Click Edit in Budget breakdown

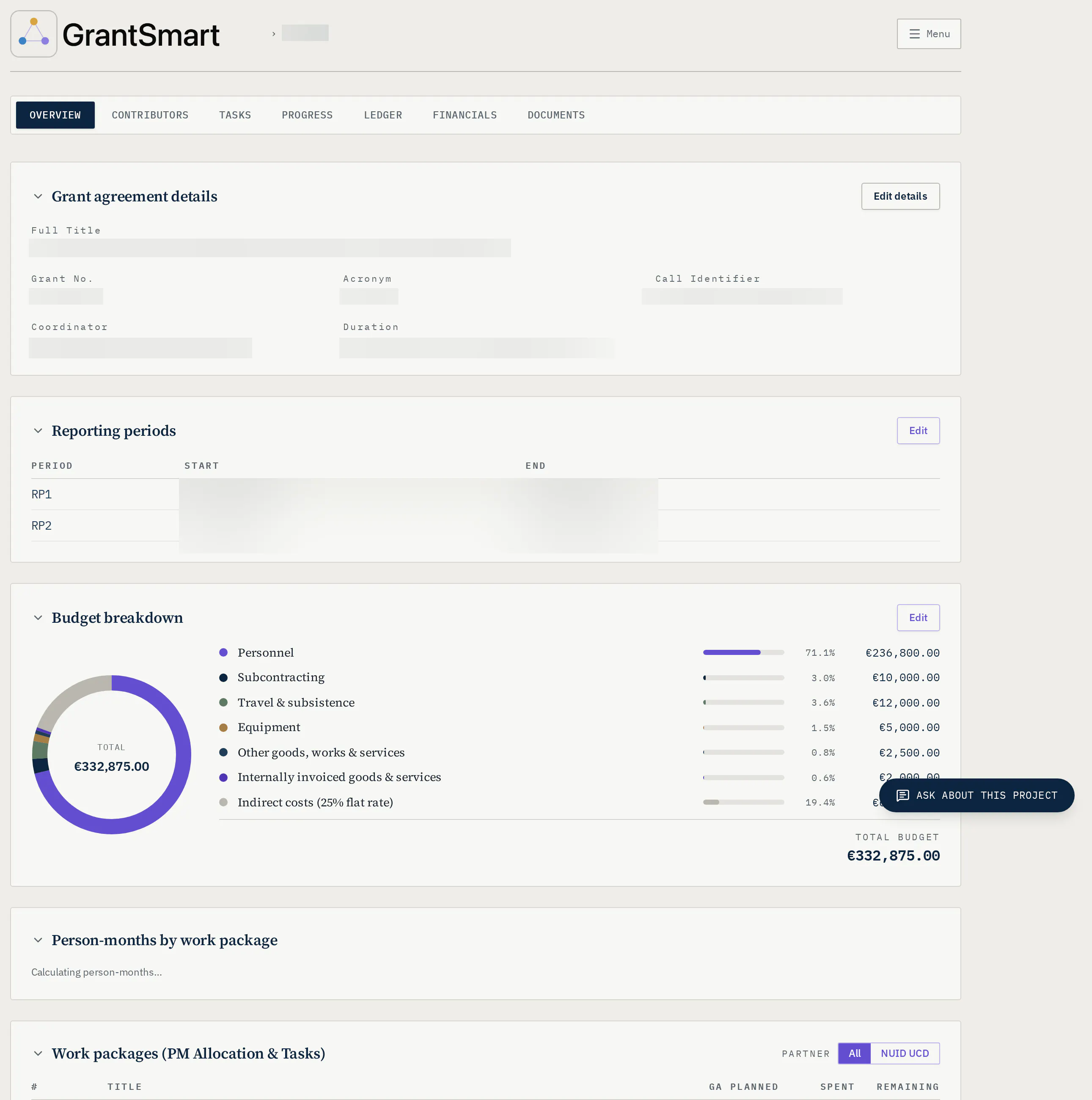click(x=918, y=618)
